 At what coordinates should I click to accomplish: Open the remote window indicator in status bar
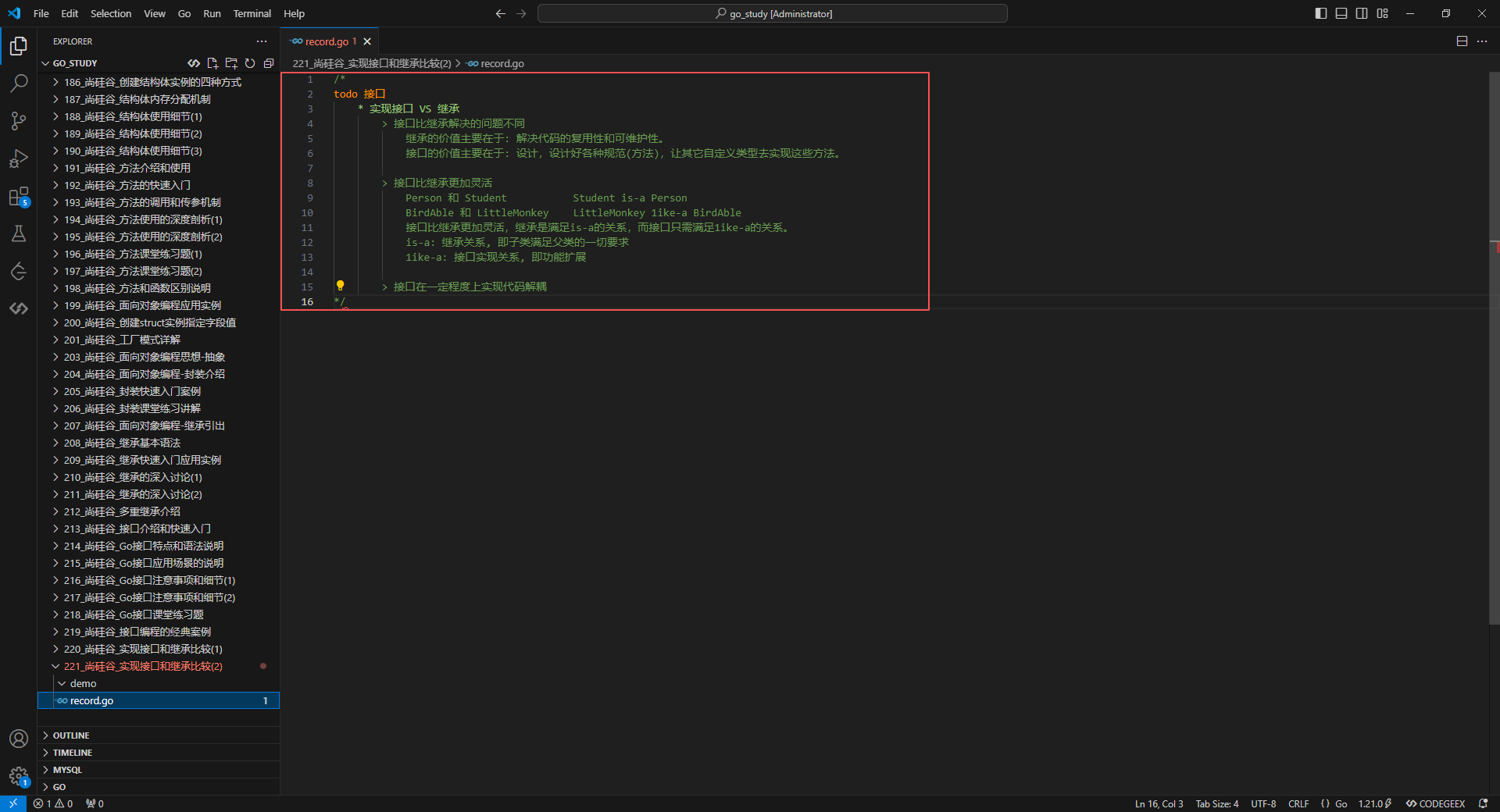click(13, 803)
